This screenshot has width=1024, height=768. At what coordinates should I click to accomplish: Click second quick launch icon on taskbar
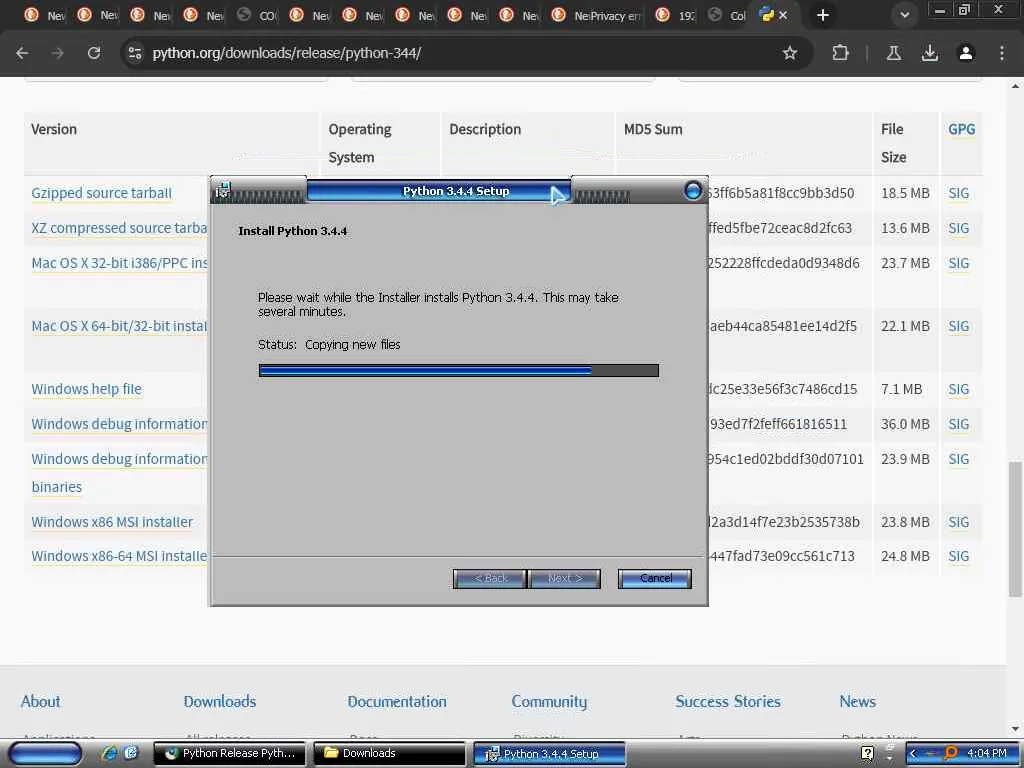coord(131,753)
